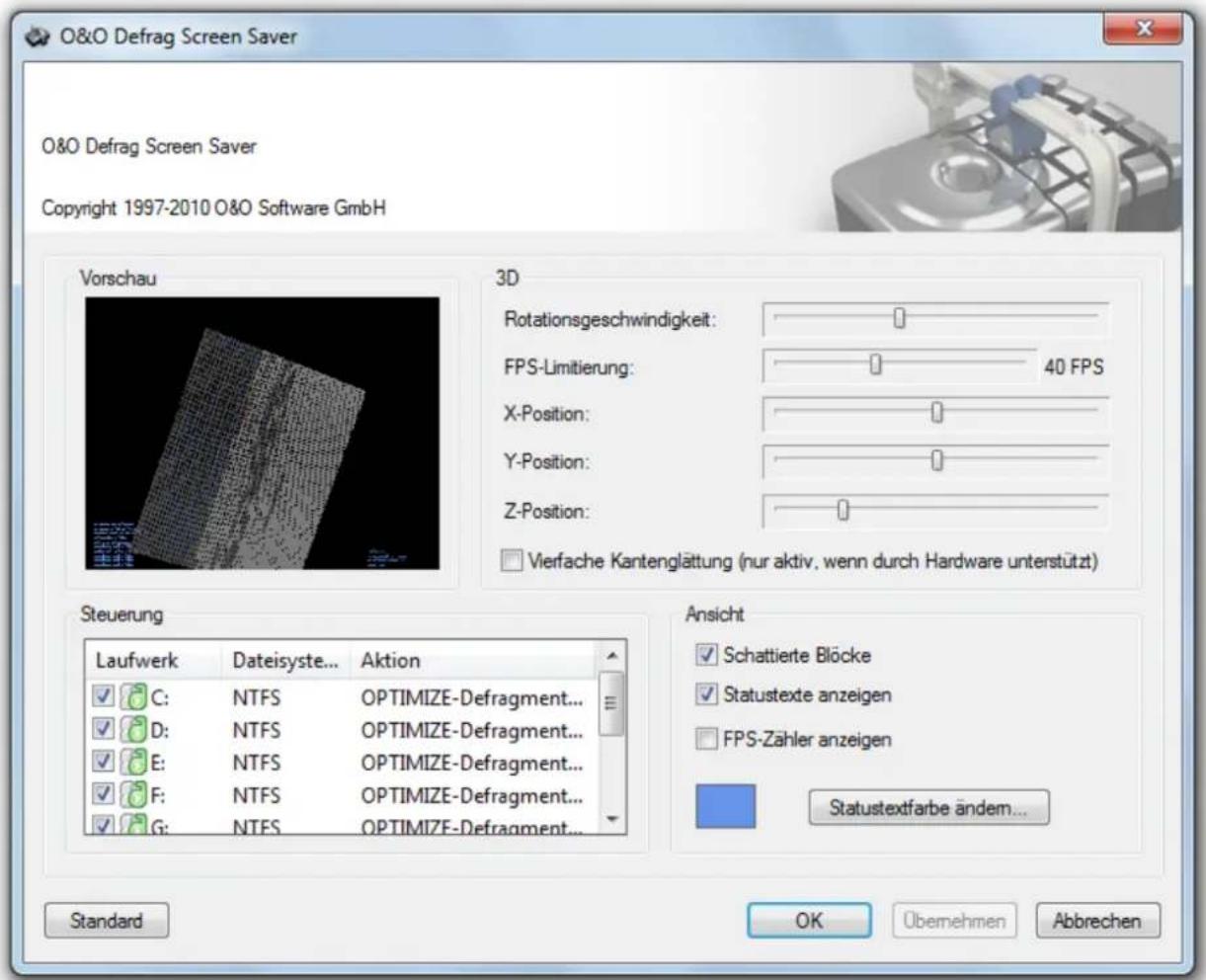
Task: Sort by the Laufwerk column header
Action: 154,660
